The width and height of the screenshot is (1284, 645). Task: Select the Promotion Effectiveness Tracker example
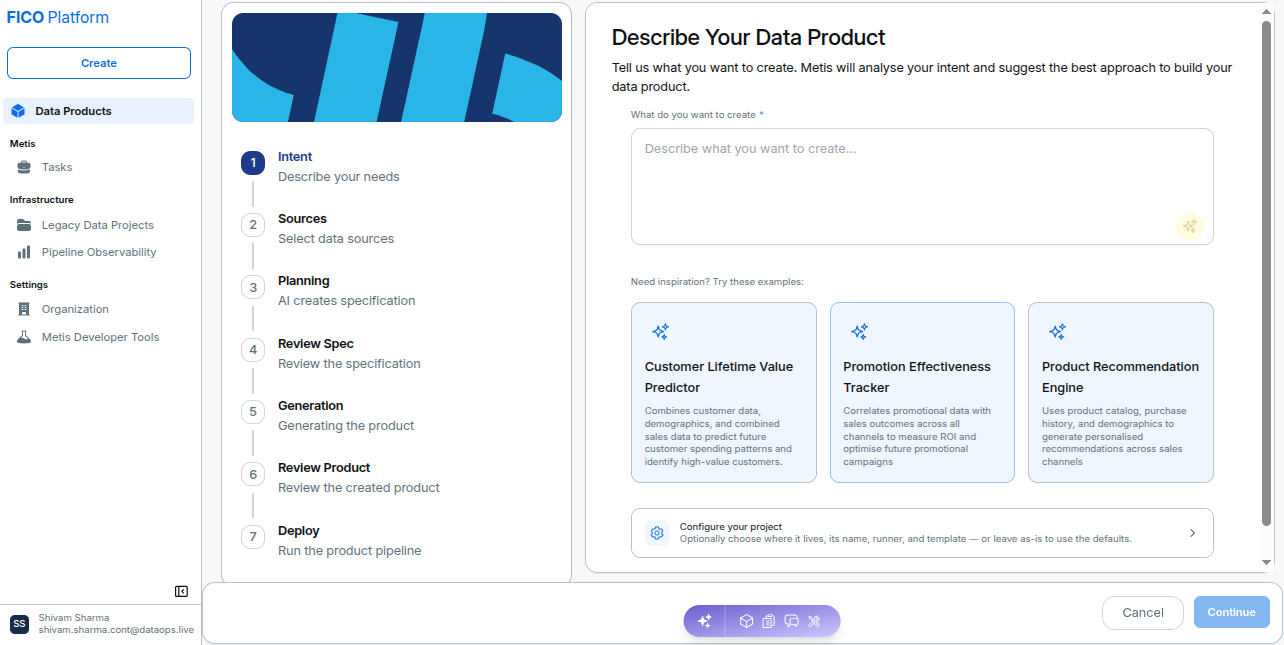pyautogui.click(x=922, y=393)
